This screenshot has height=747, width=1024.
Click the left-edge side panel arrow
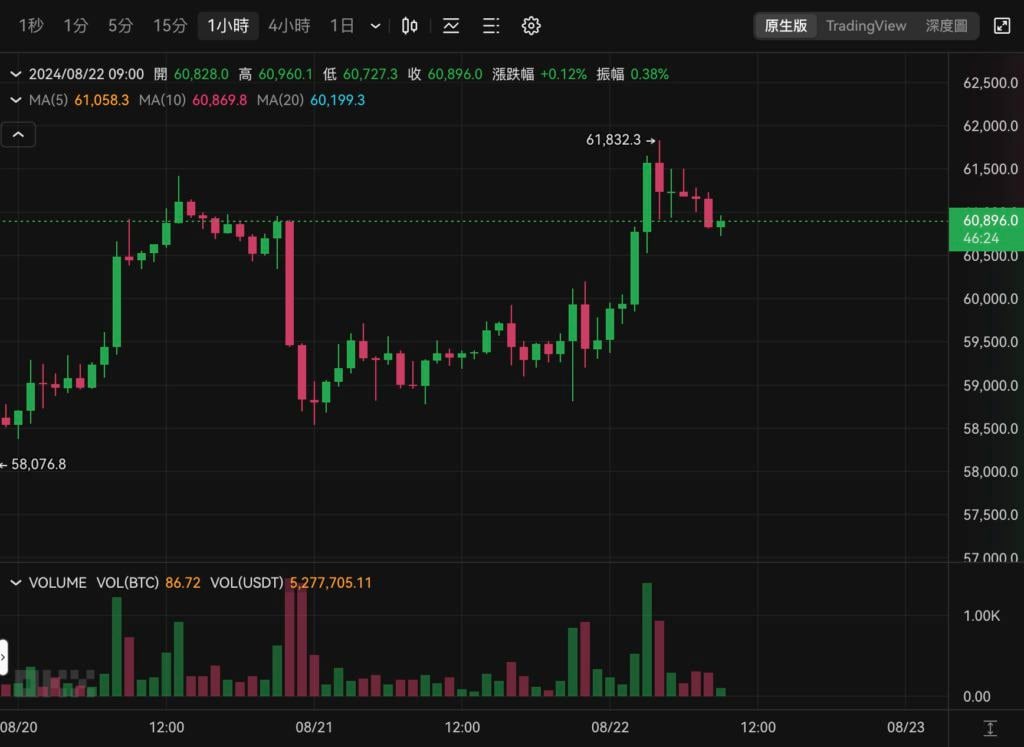tap(4, 657)
